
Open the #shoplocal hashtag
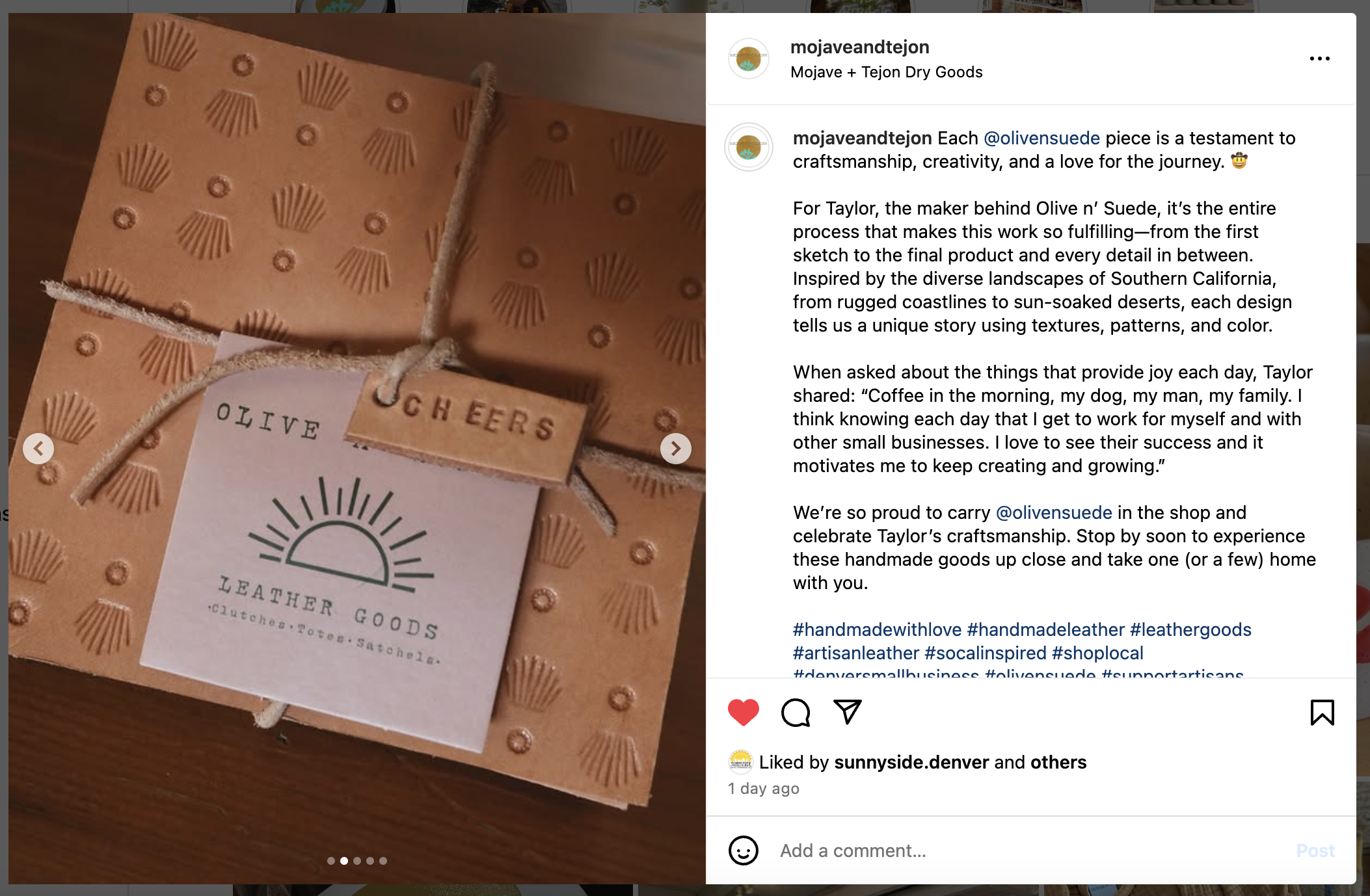[x=1097, y=653]
